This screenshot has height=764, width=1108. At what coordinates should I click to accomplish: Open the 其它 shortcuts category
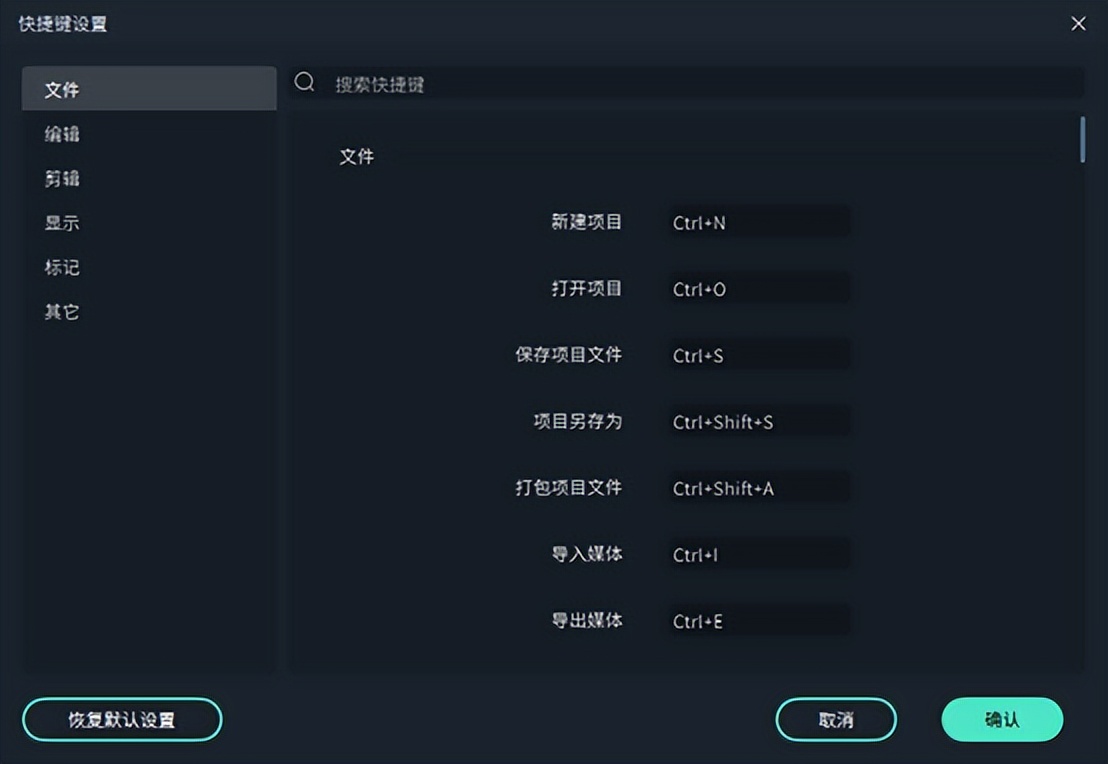tap(62, 312)
